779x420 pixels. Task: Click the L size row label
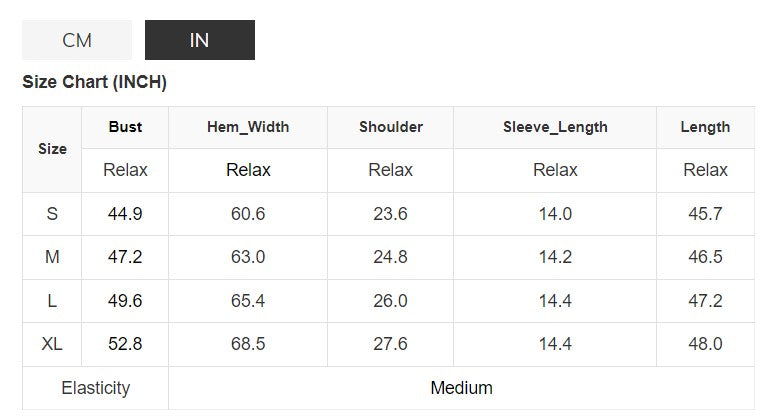(x=52, y=301)
